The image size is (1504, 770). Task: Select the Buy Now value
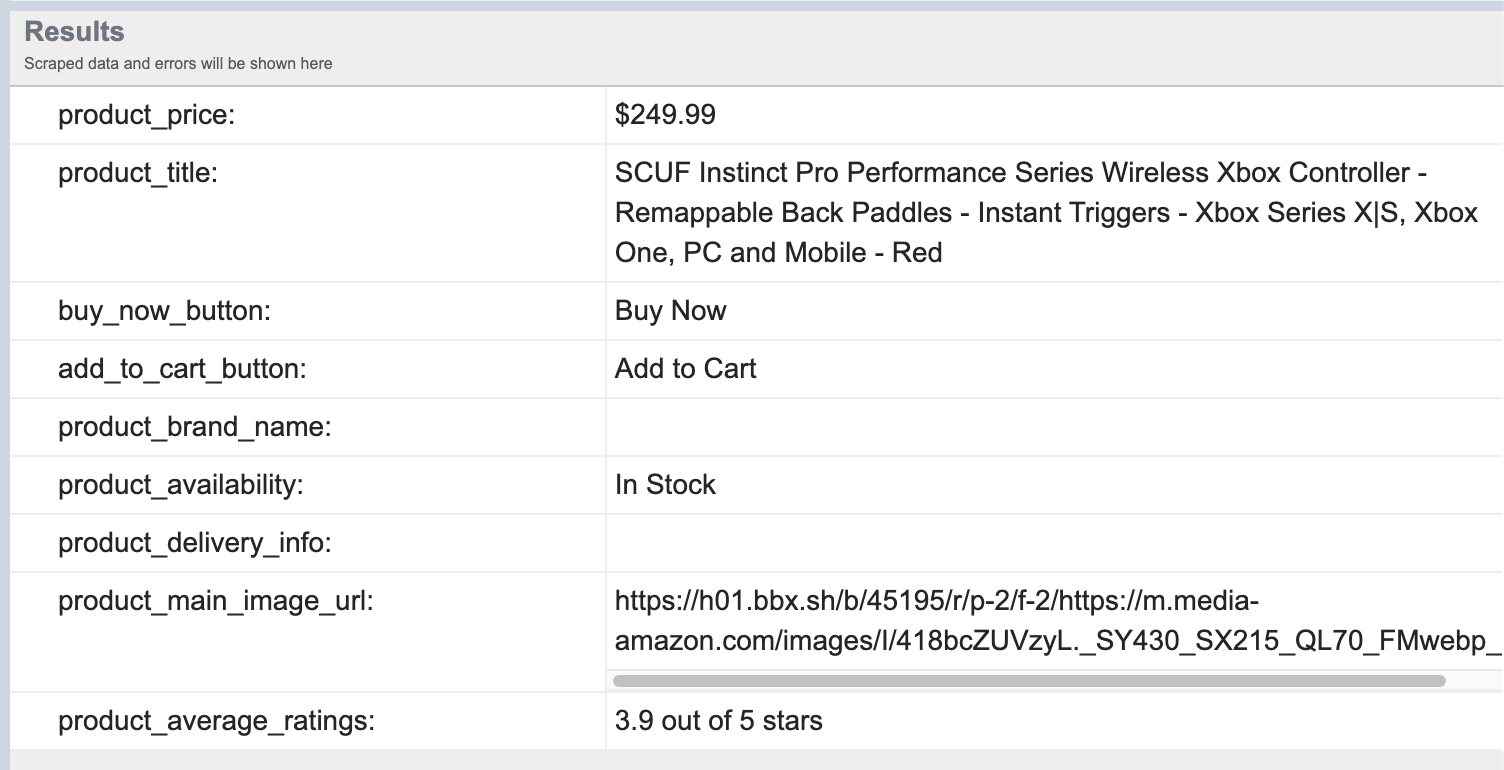click(x=670, y=310)
